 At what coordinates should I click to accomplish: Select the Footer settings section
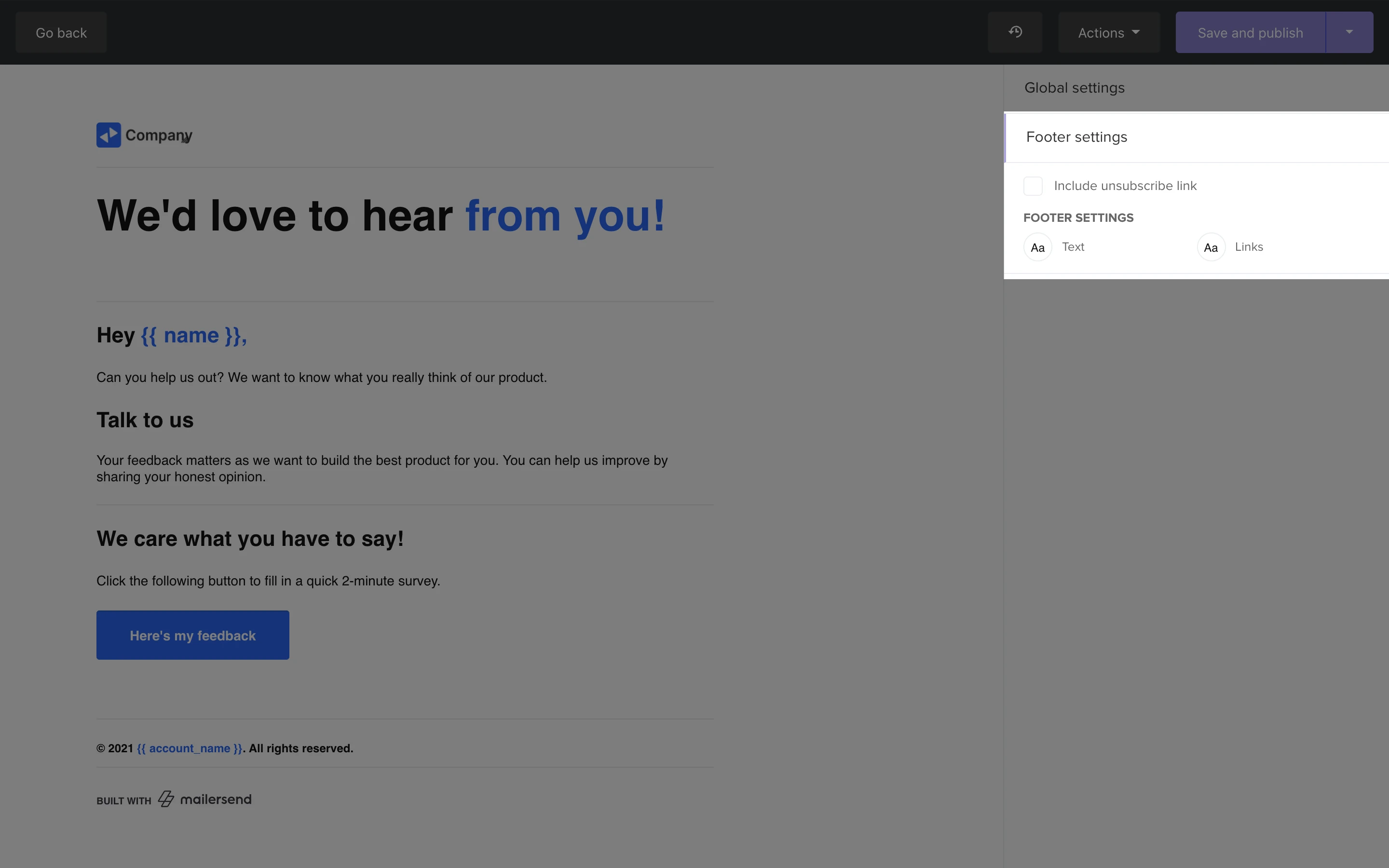coord(1076,137)
